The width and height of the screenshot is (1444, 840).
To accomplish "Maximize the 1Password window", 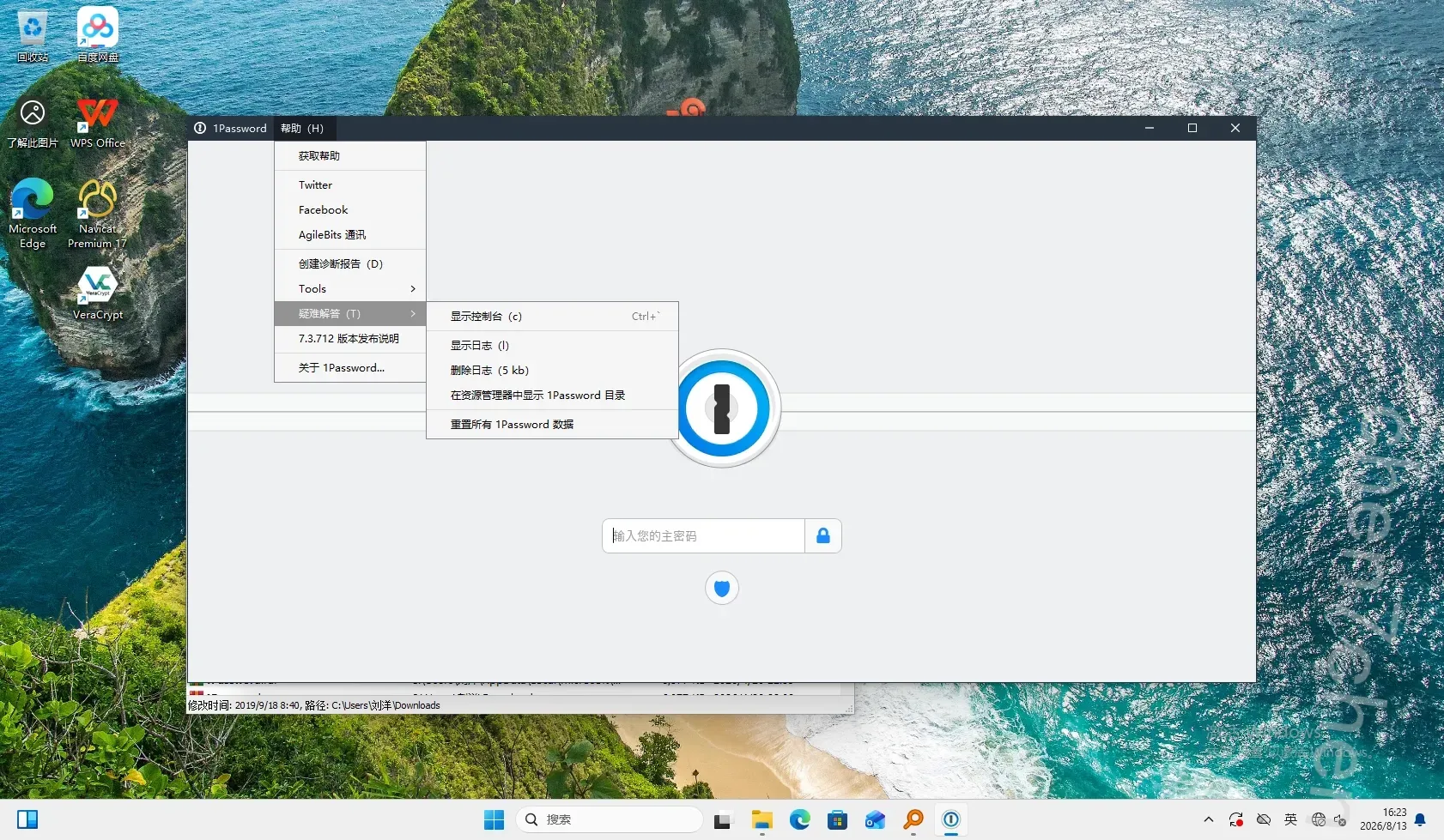I will pos(1192,128).
